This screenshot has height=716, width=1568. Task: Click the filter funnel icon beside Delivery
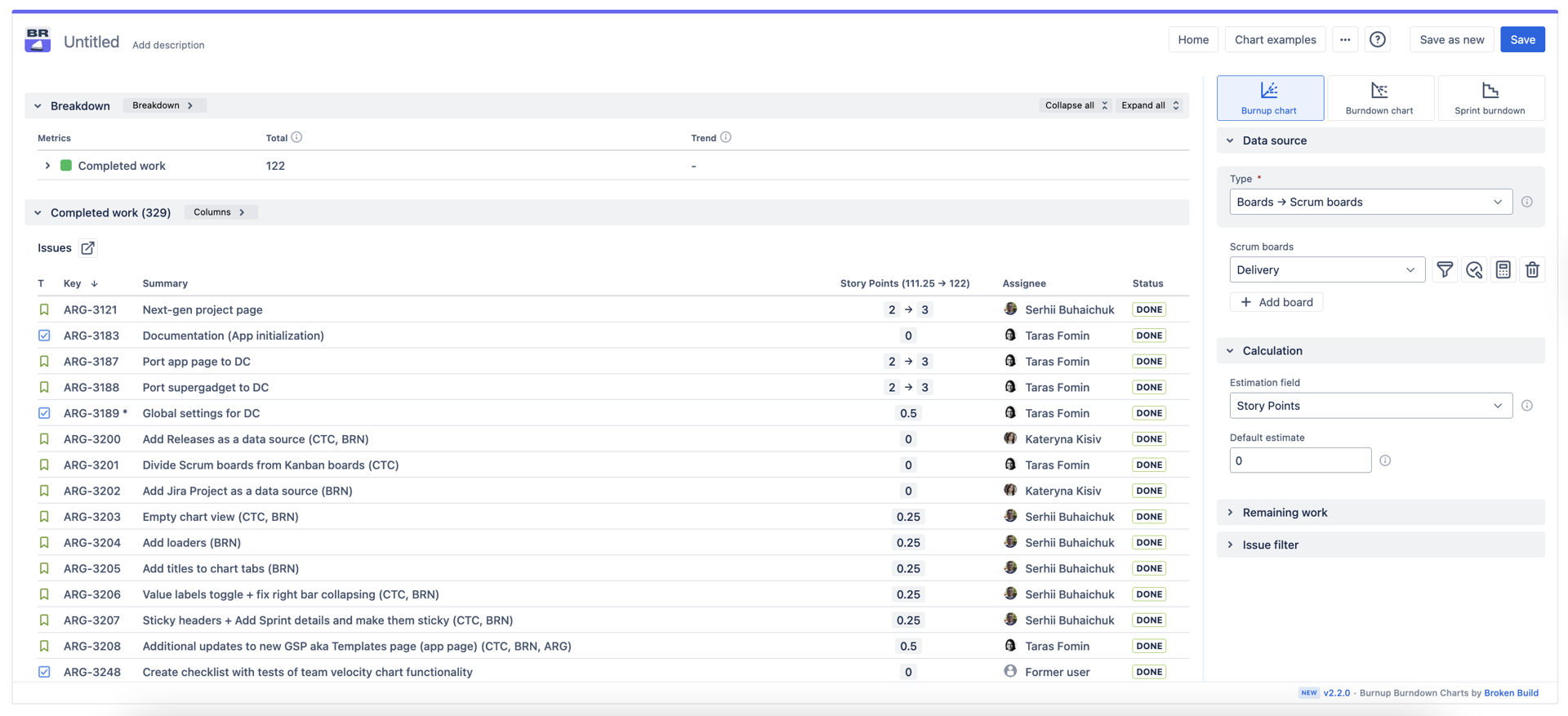1445,269
